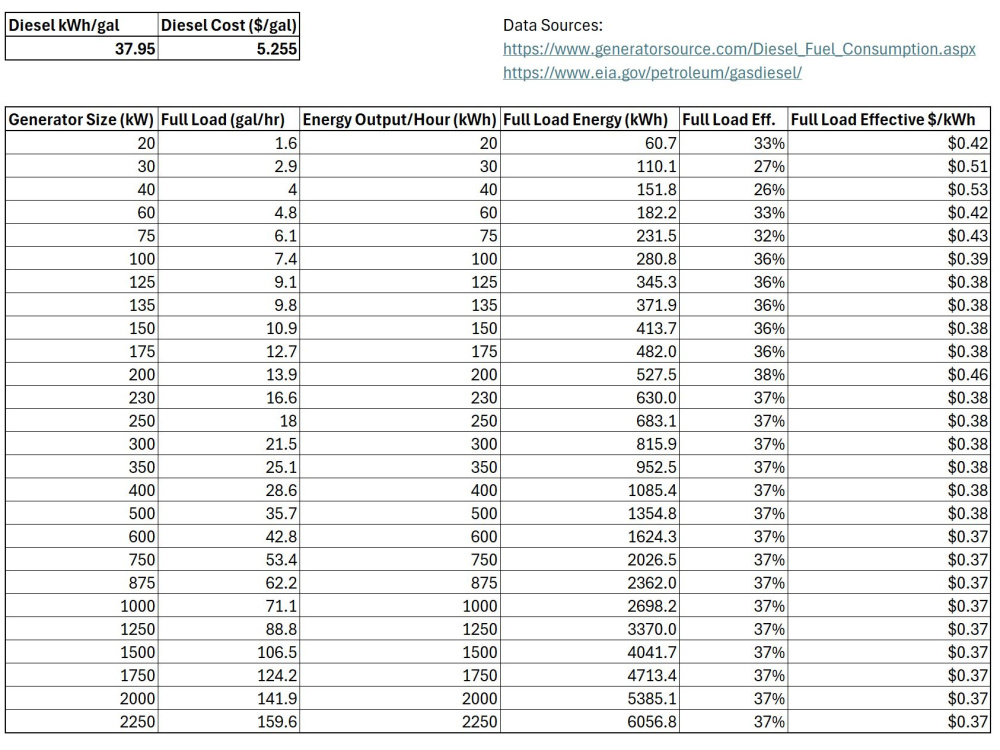Click the 6056.8 full load energy cell

point(590,721)
